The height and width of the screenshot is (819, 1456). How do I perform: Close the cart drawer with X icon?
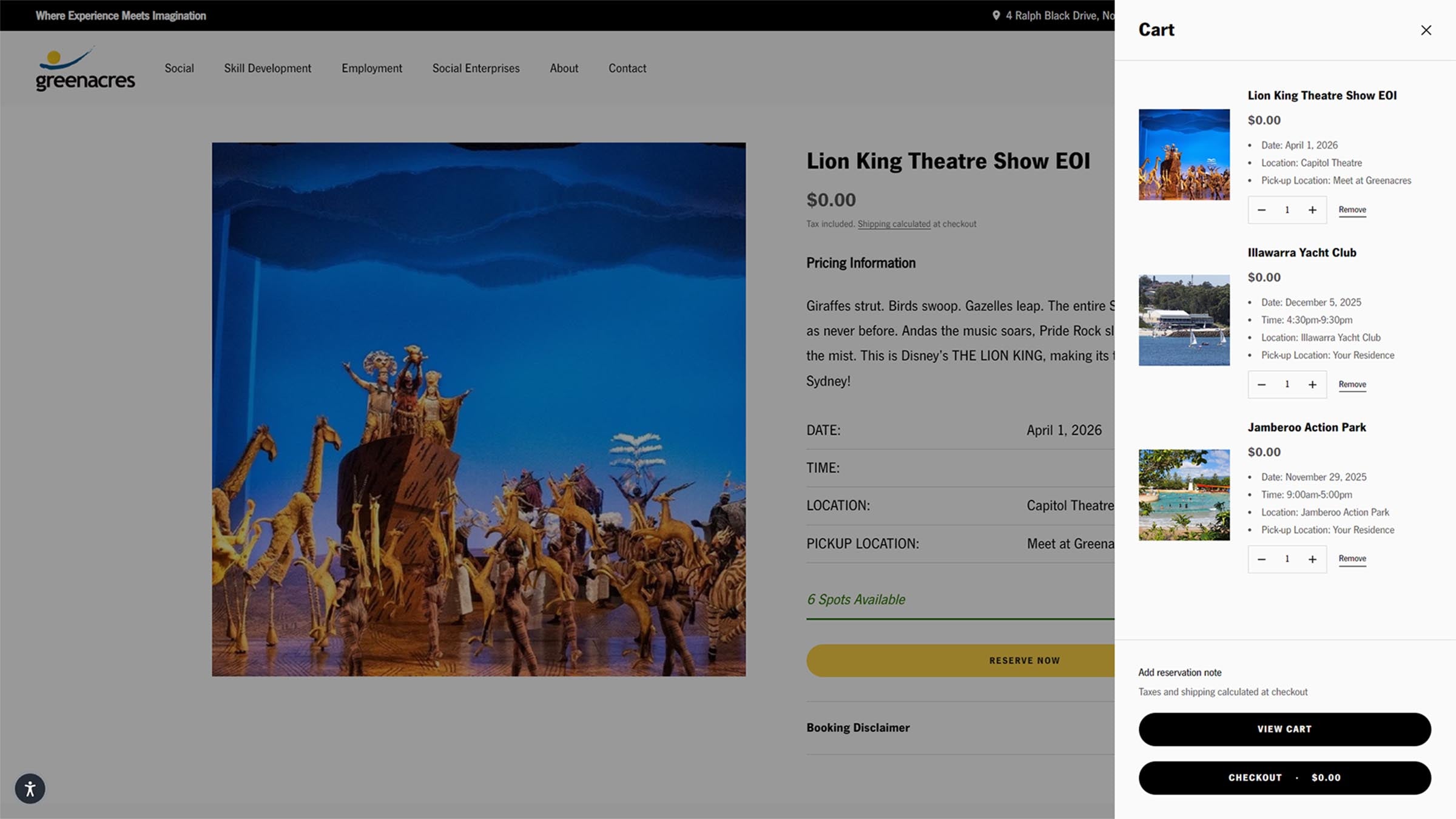[x=1426, y=30]
